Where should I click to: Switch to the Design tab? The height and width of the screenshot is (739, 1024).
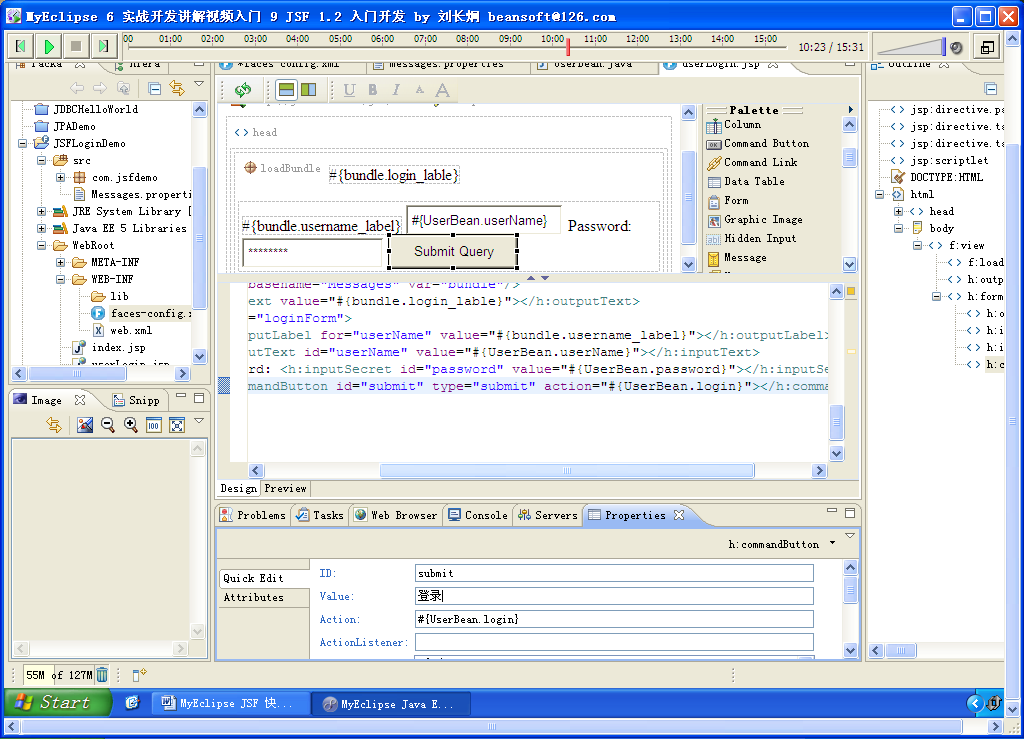coord(238,488)
